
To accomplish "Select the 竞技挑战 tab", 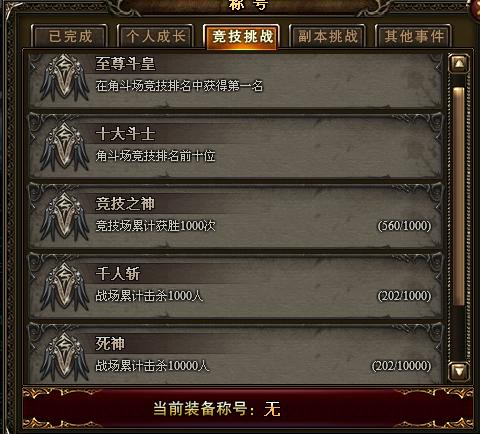I will pos(242,36).
